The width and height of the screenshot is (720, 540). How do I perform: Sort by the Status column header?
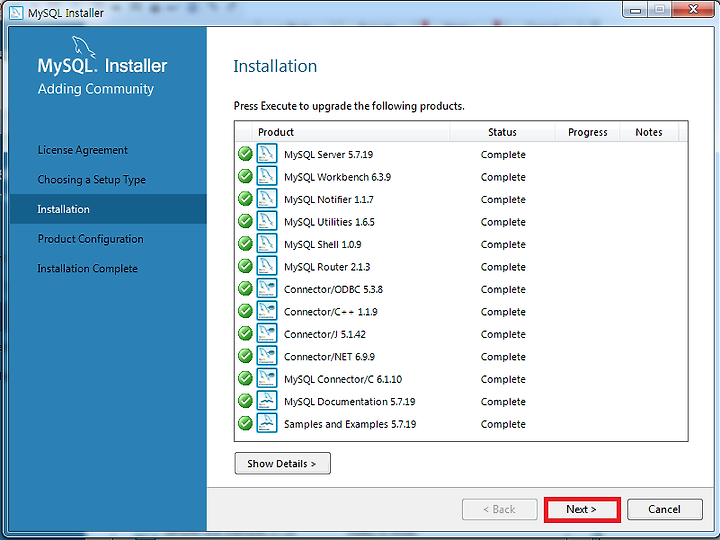coord(502,132)
